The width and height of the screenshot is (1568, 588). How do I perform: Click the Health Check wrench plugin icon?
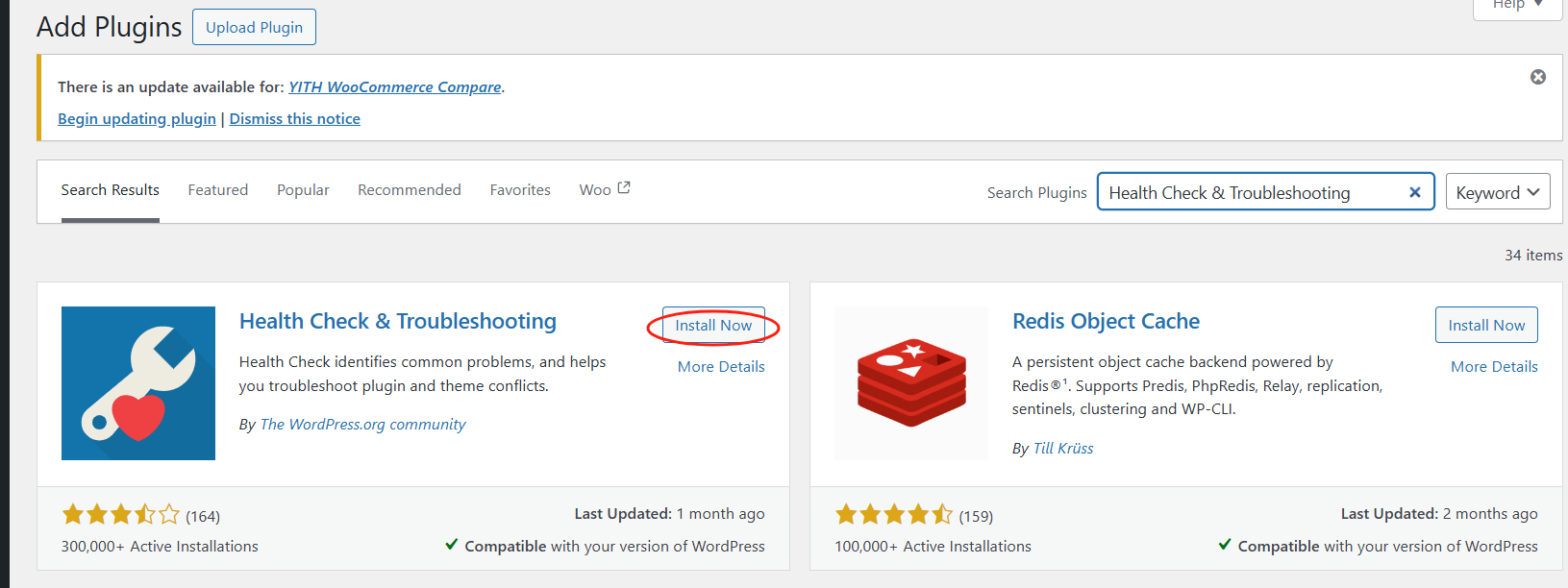tap(138, 383)
